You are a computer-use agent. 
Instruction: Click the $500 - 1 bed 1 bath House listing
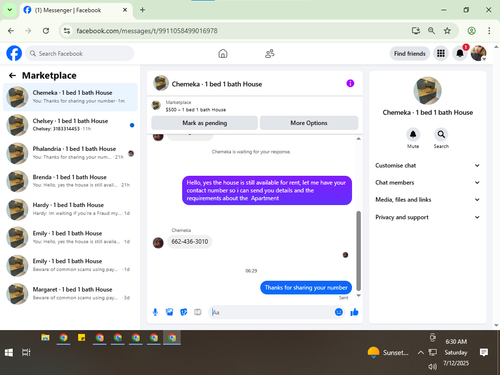(x=196, y=110)
